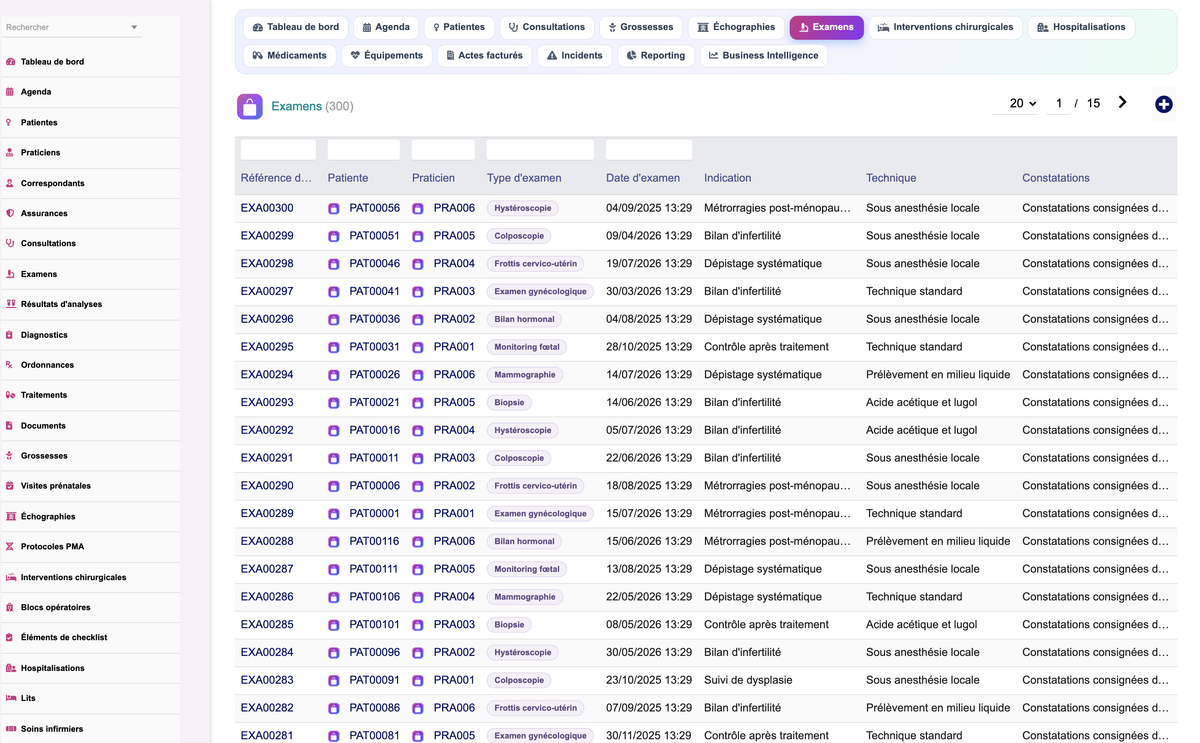Click date 19/07/2026 13:29
Image resolution: width=1200 pixels, height=743 pixels.
[649, 264]
